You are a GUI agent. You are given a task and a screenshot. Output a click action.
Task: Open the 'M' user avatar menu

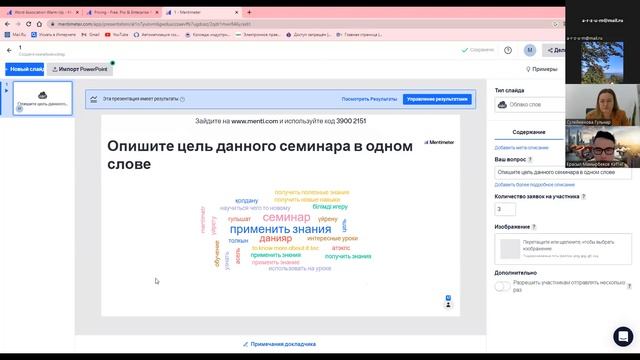[x=530, y=50]
